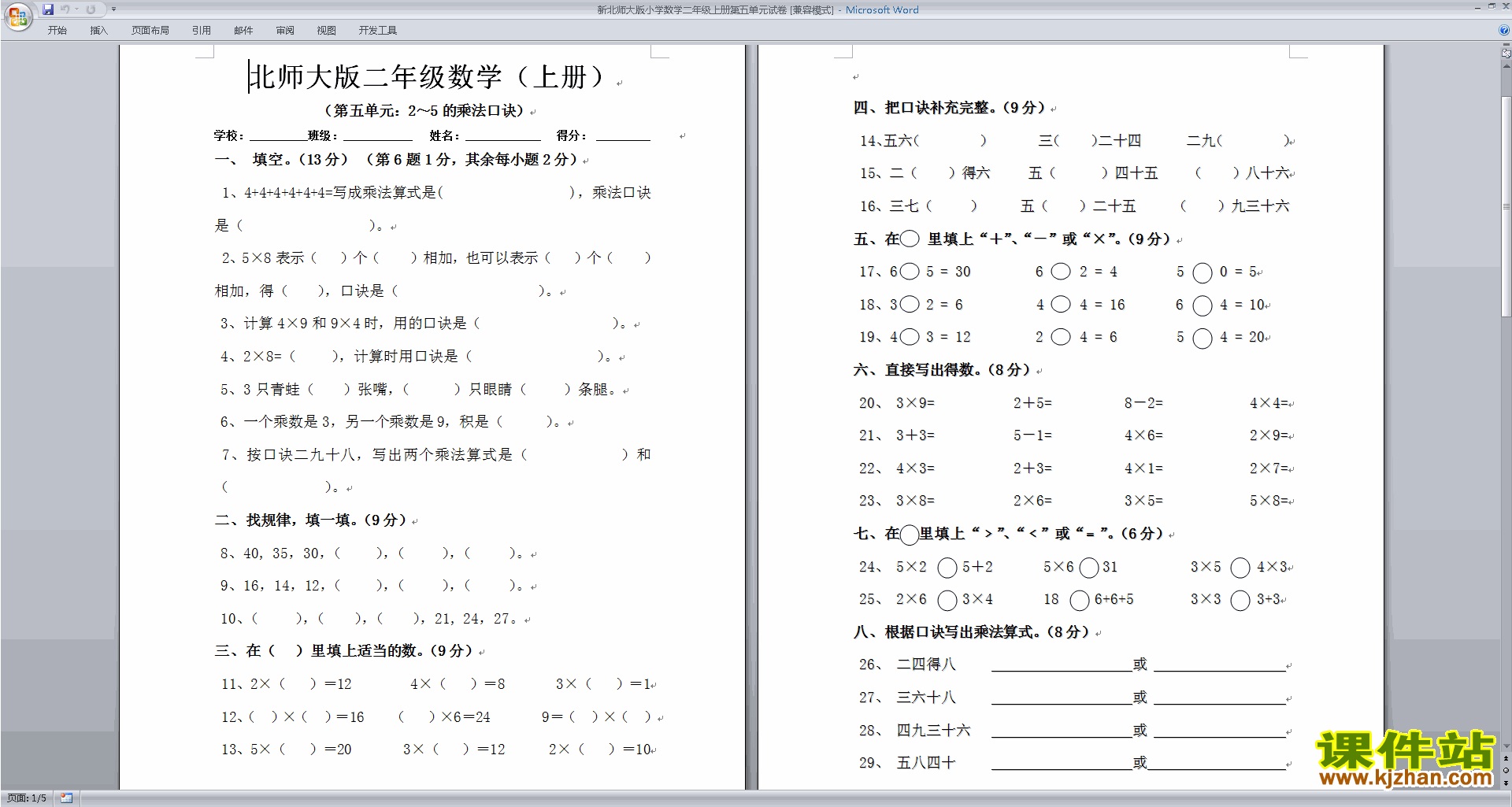Viewport: 1512px width, 807px height.
Task: Open the 邮件 ribbon tab
Action: [x=243, y=31]
